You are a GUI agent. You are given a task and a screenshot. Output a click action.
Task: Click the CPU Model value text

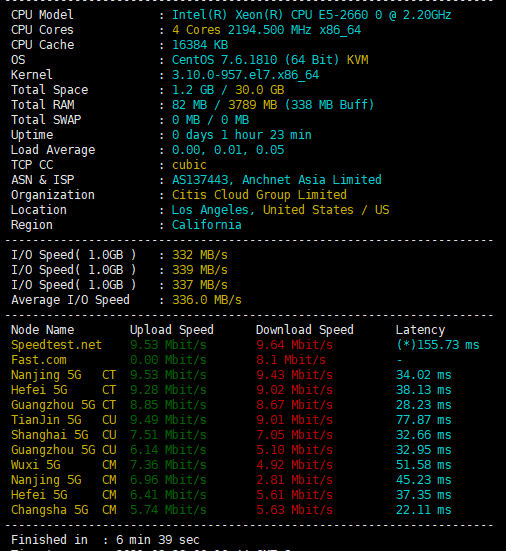click(311, 15)
